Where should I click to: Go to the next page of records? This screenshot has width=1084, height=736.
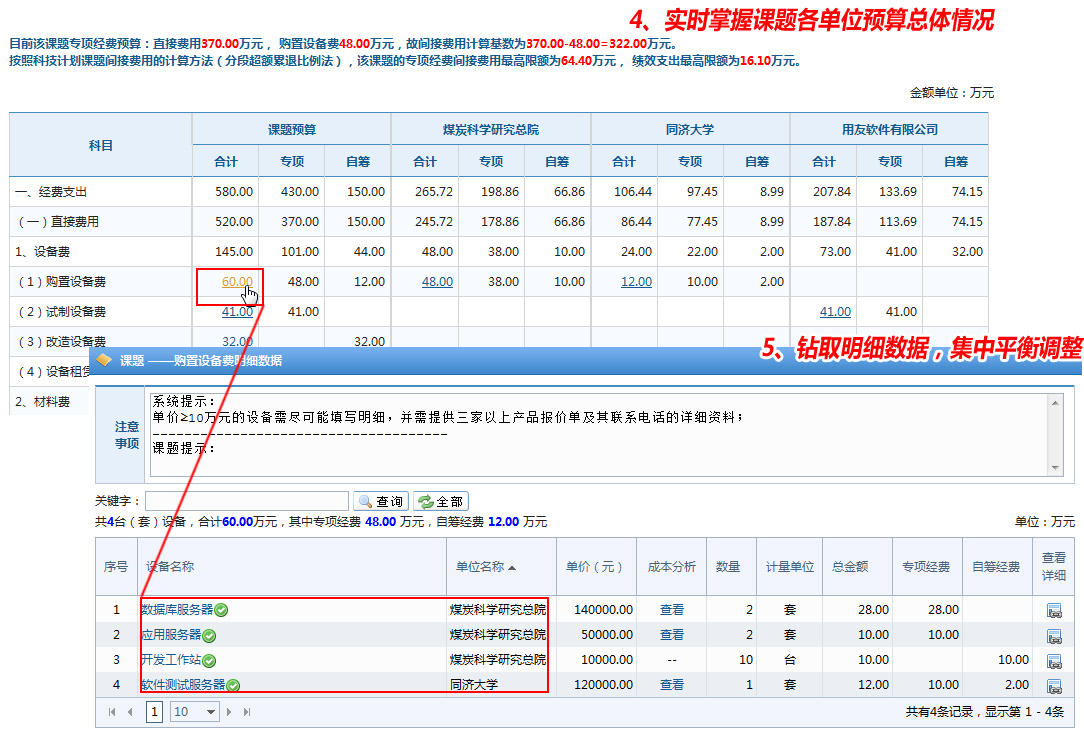(x=229, y=712)
